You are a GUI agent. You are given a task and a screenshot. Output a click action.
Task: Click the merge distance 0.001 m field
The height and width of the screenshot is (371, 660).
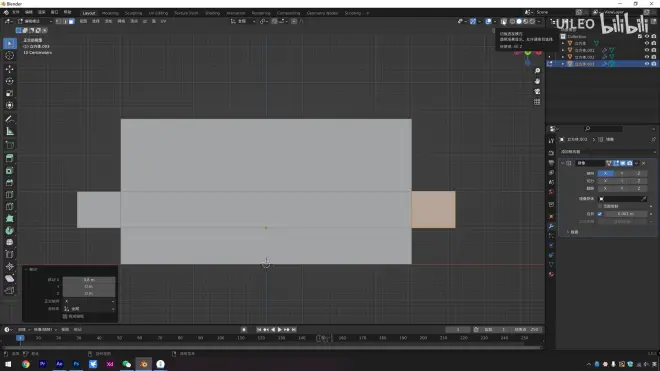point(625,214)
